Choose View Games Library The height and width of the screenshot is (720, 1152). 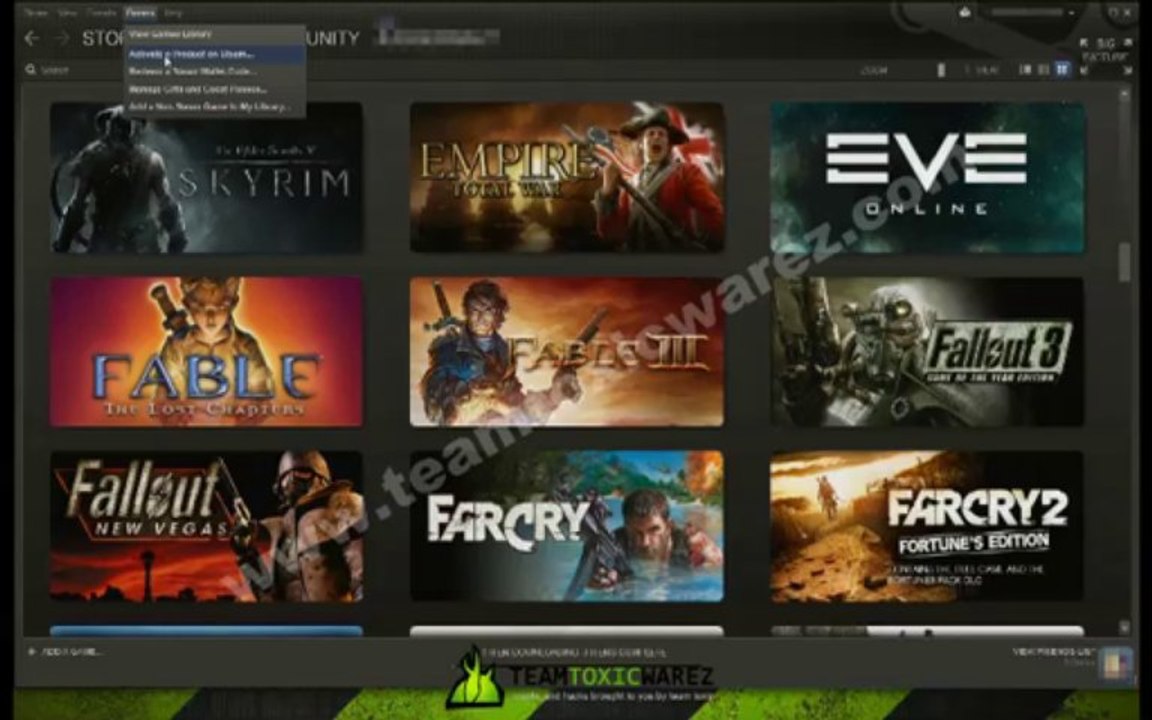click(x=215, y=34)
